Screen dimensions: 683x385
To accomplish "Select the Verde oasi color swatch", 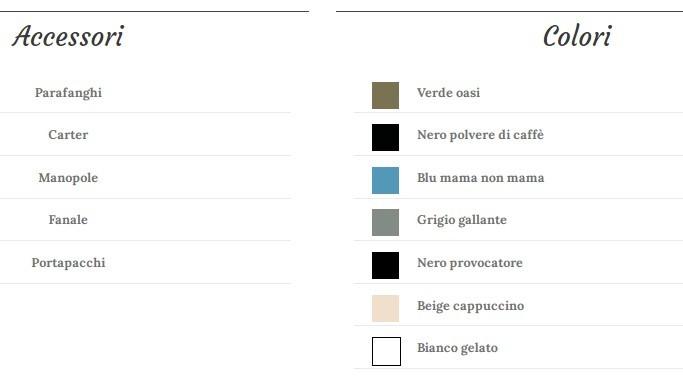I will 385,95.
